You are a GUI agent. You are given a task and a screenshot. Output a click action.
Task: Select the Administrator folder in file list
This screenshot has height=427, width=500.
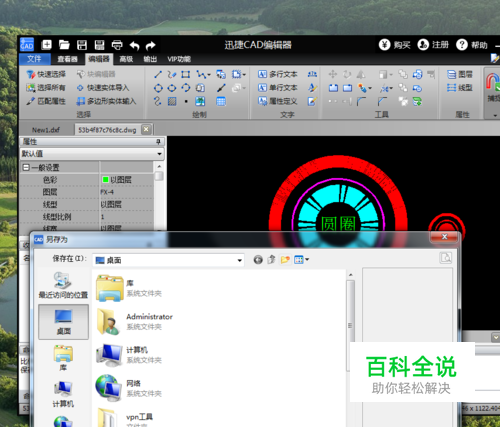(134, 322)
